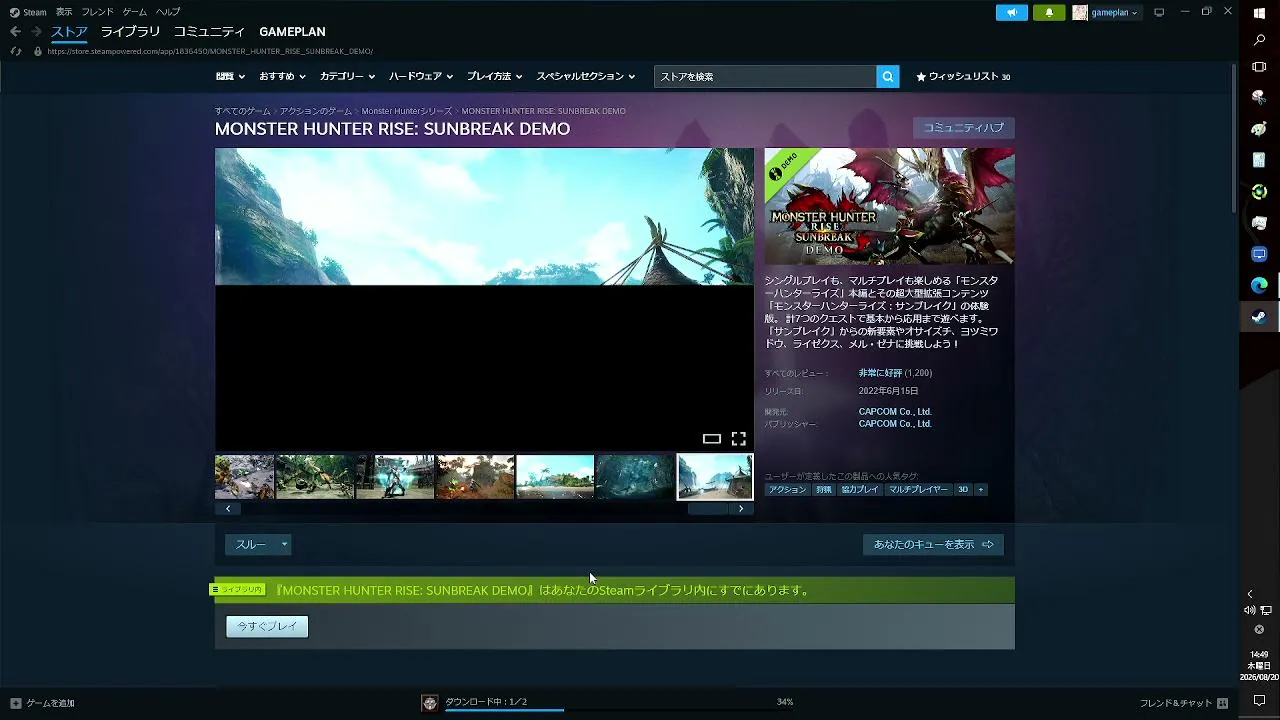Image resolution: width=1280 pixels, height=720 pixels.
Task: Expand the カテゴリー dropdown menu
Action: [347, 76]
